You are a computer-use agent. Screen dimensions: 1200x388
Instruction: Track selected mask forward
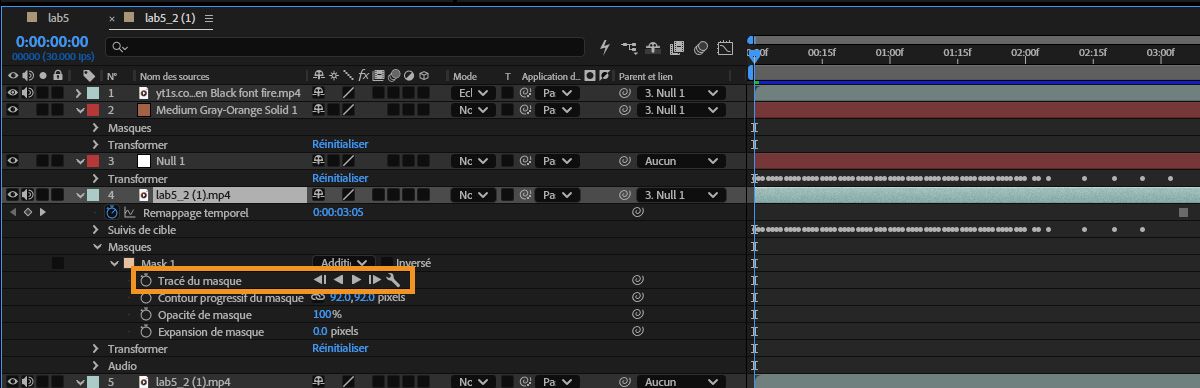[x=356, y=280]
